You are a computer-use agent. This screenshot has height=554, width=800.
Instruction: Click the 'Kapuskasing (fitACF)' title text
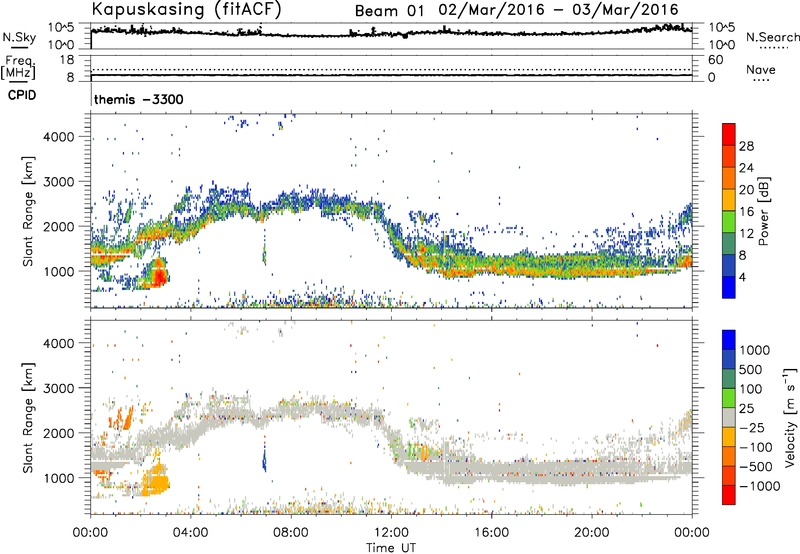[x=186, y=9]
